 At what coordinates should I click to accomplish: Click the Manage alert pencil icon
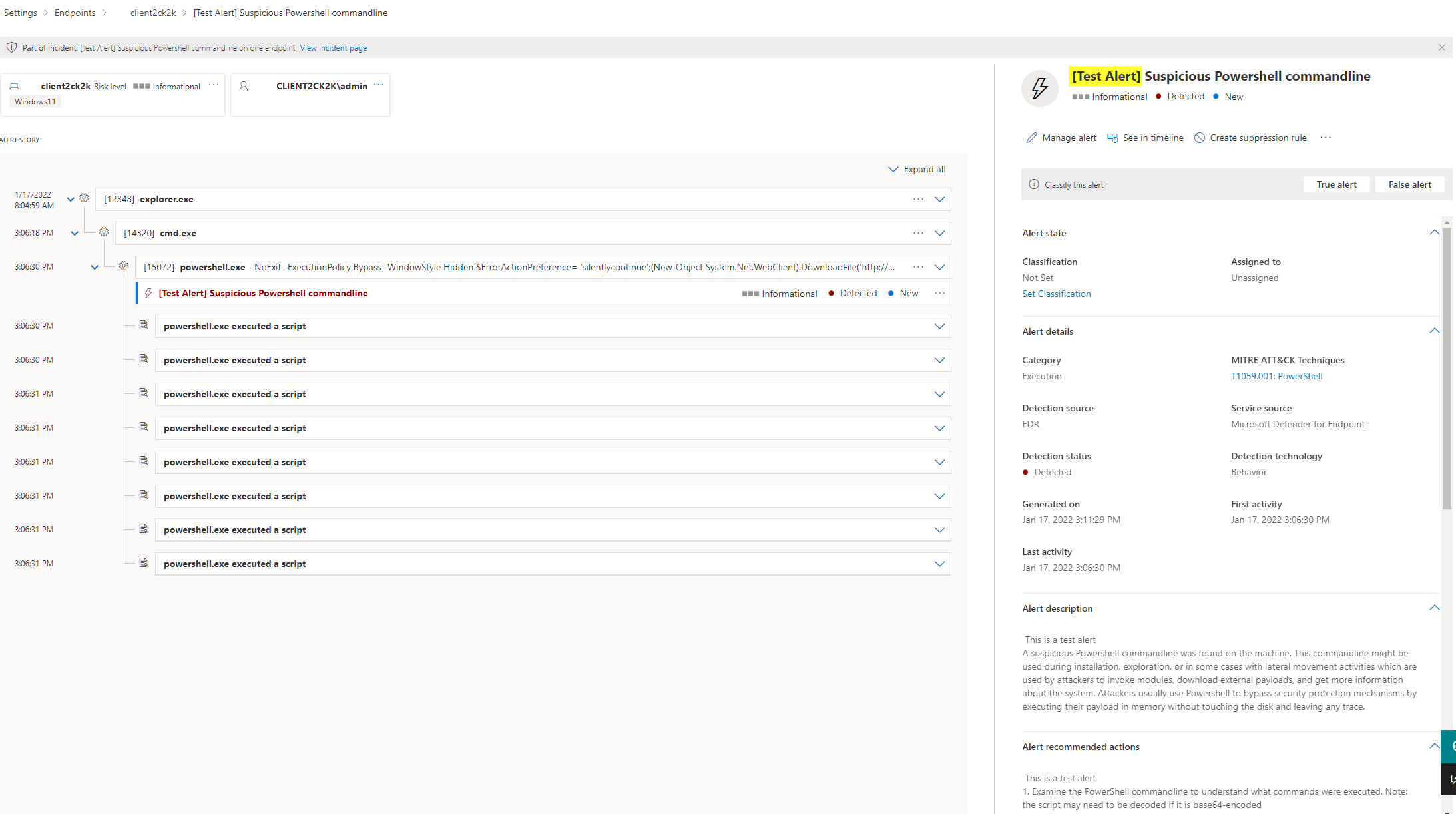[x=1031, y=138]
